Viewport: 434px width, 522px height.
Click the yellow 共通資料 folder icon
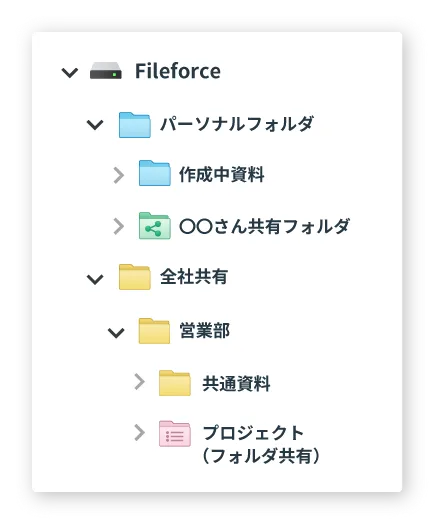[175, 383]
